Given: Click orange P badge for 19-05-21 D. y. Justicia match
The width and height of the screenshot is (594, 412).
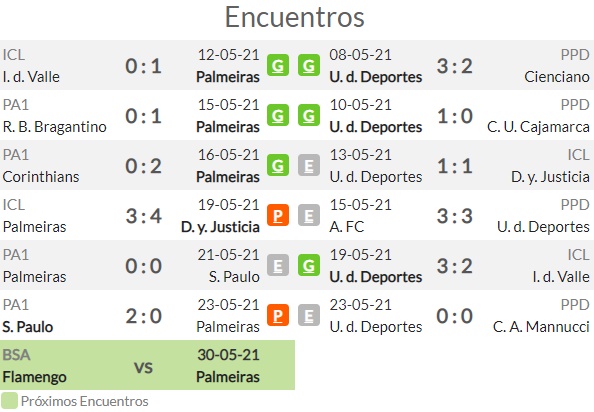Looking at the screenshot, I should [278, 215].
